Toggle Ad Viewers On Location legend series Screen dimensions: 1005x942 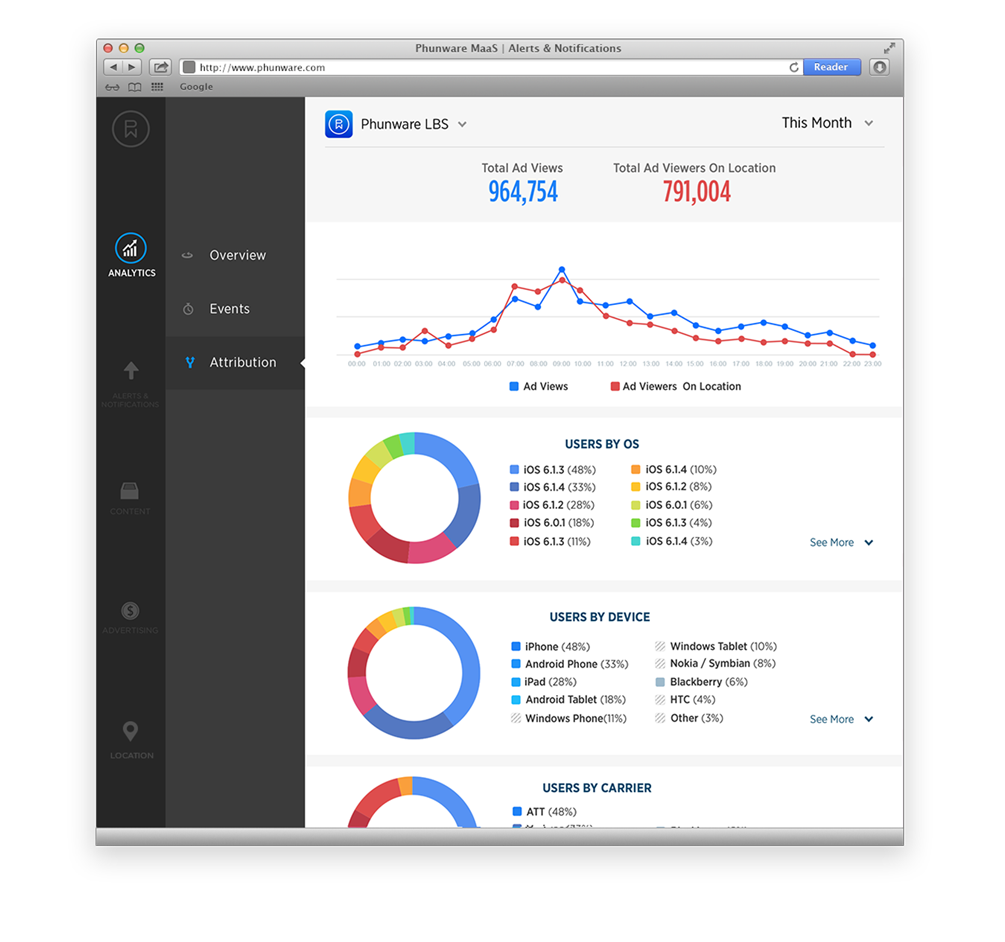(676, 386)
